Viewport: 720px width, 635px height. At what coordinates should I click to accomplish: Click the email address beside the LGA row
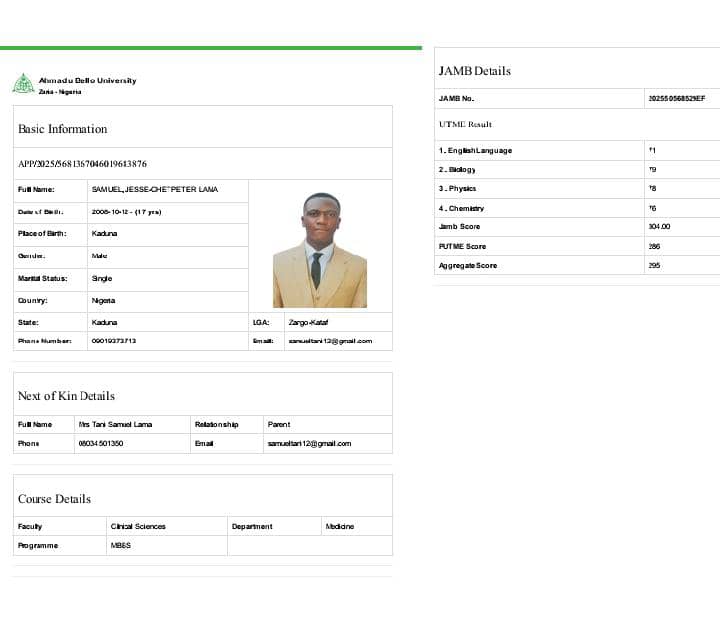coord(330,341)
